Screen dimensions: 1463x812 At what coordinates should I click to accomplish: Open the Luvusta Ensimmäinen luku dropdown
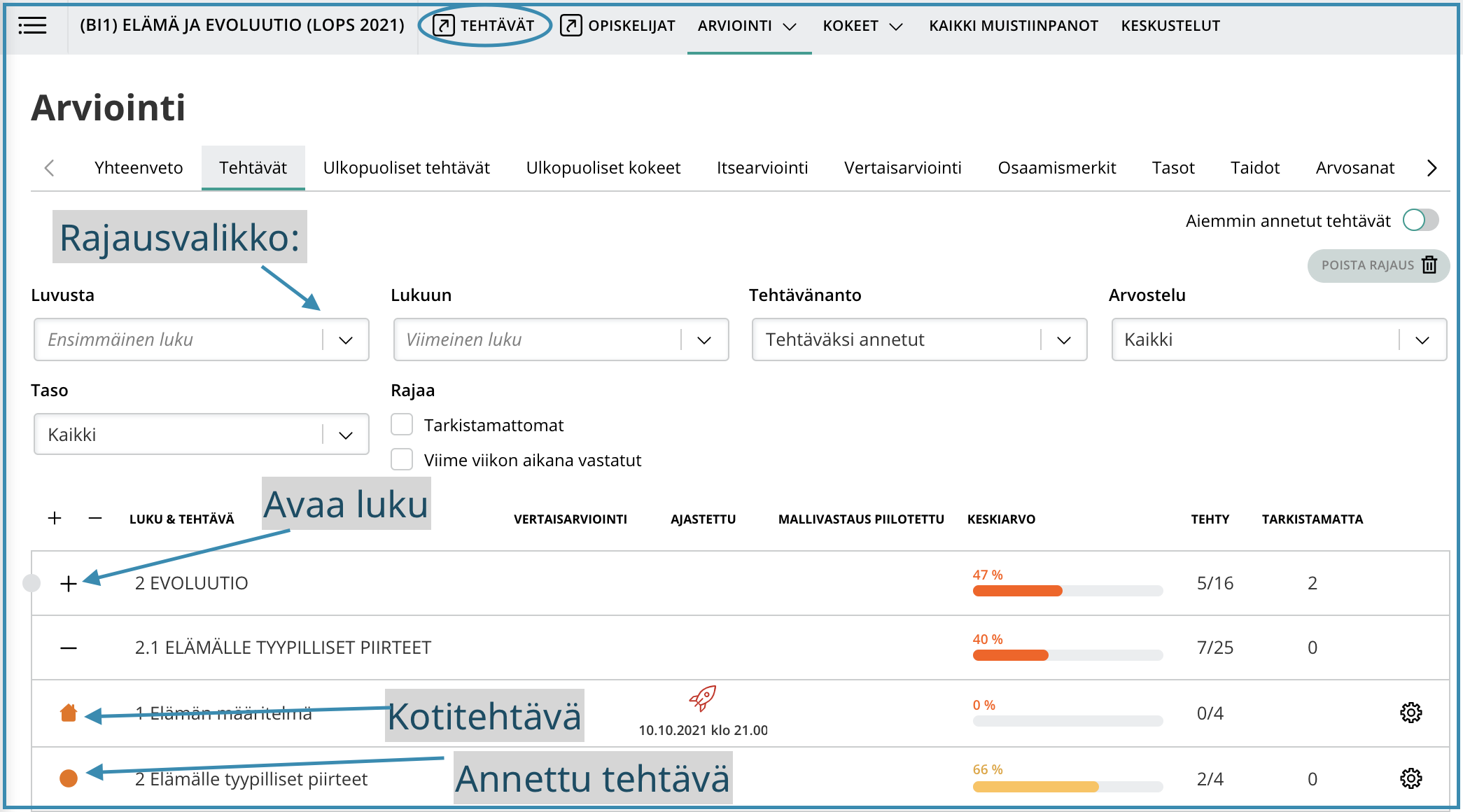point(202,339)
